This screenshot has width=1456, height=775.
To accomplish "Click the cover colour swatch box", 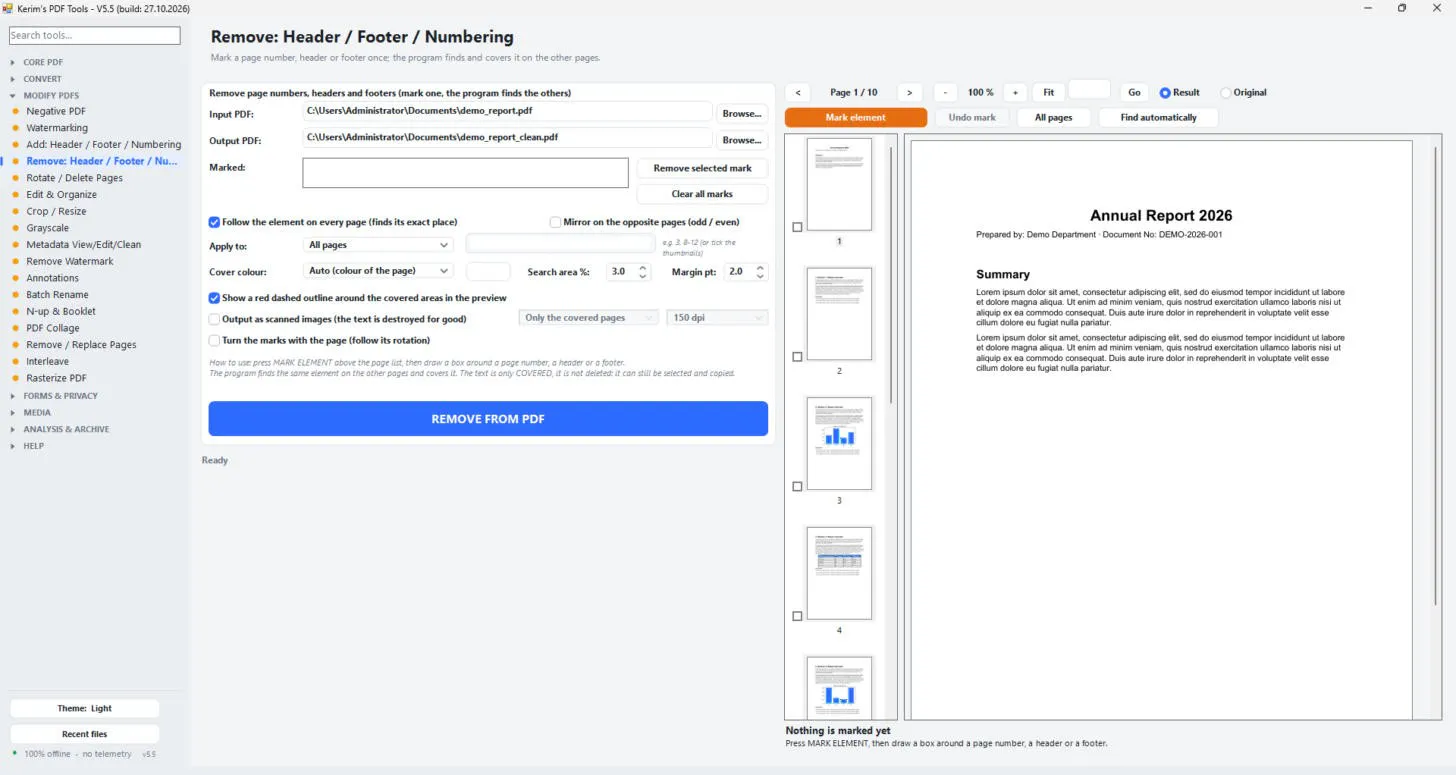I will tap(488, 271).
